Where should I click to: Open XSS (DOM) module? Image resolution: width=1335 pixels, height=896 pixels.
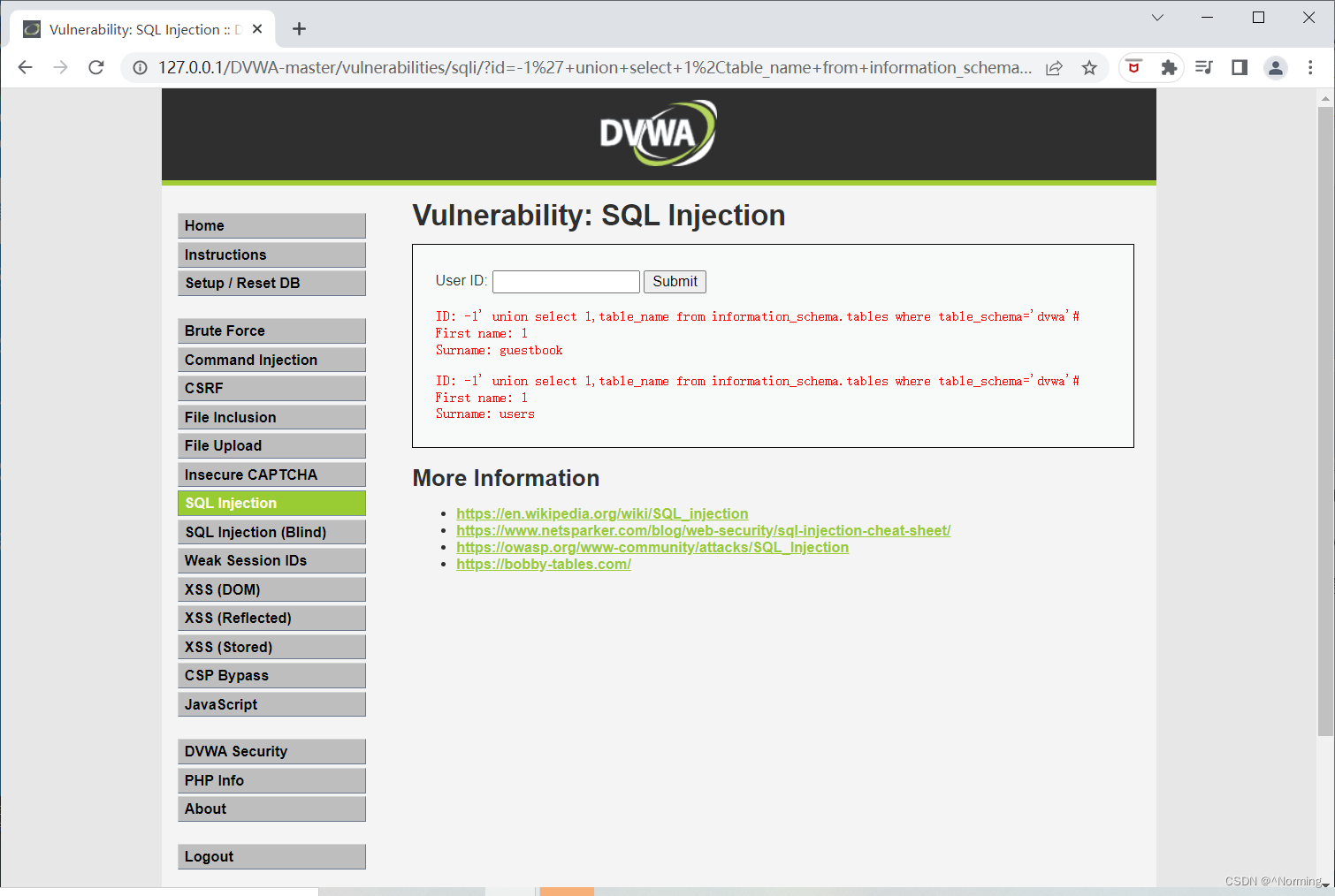(x=271, y=589)
